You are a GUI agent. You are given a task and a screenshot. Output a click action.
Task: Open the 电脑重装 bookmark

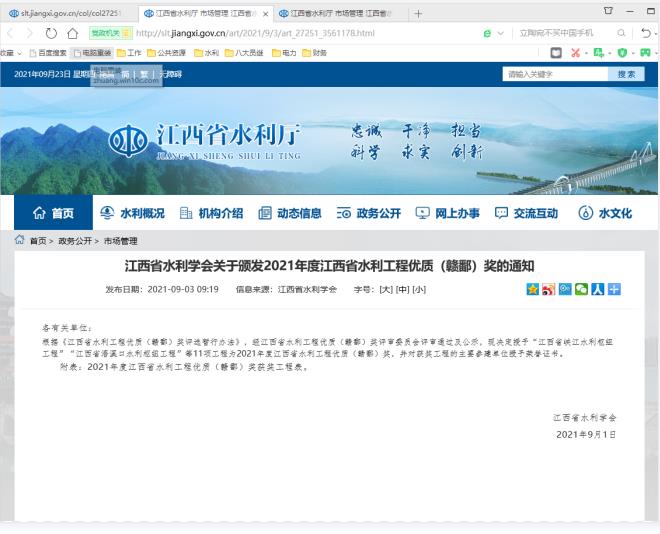click(x=92, y=53)
